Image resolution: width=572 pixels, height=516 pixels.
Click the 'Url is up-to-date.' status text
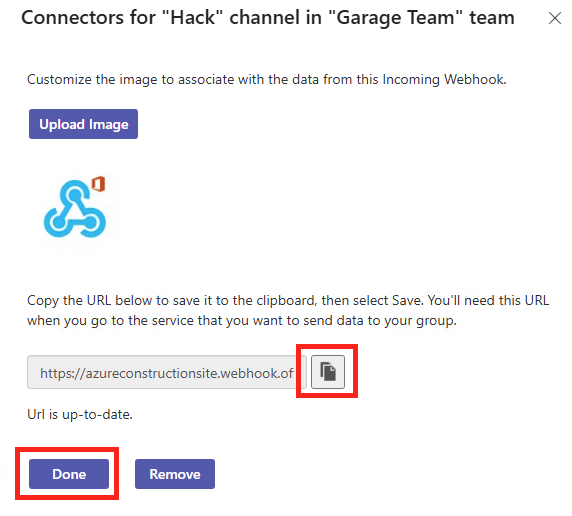tap(80, 415)
